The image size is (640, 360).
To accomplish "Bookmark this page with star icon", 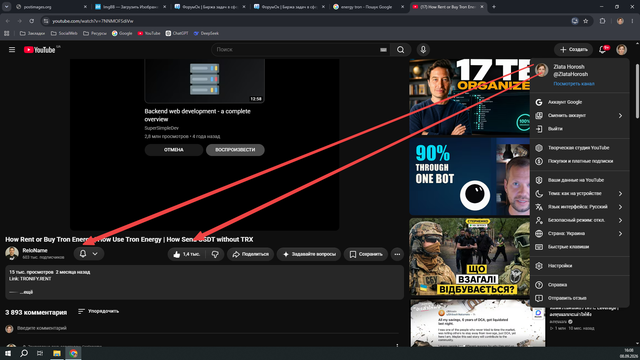I will (586, 21).
